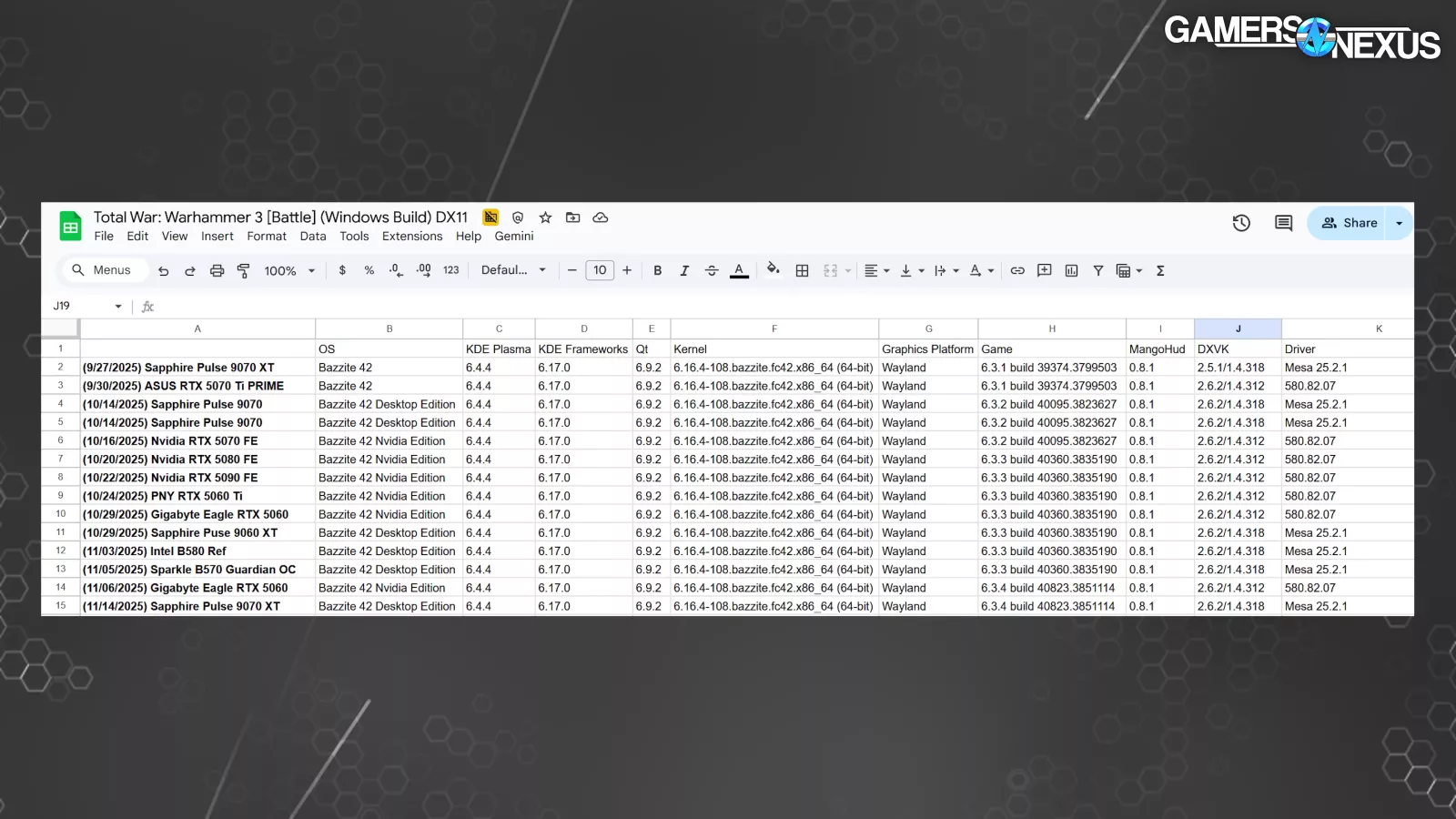Star this spreadsheet document

pyautogui.click(x=545, y=217)
